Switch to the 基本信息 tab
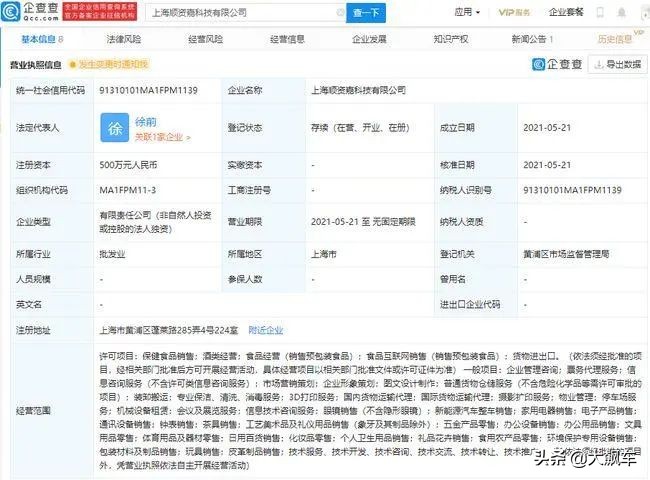The image size is (650, 480). coord(42,39)
